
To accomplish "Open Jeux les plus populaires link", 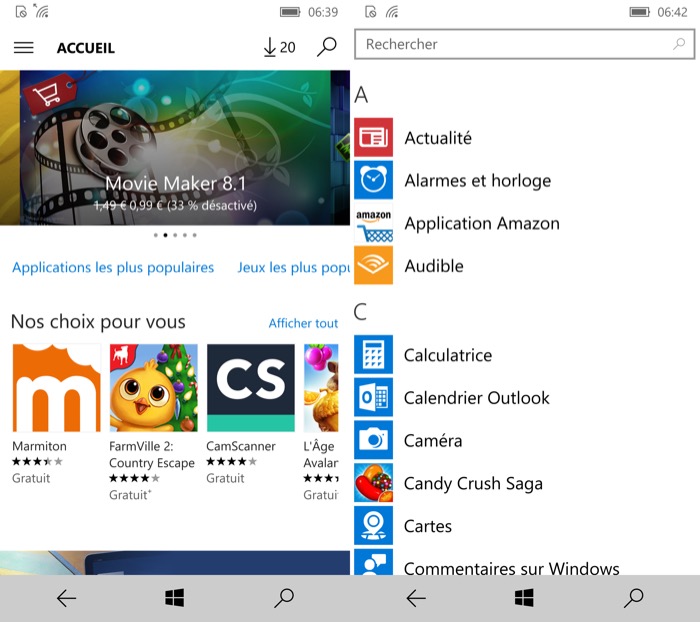I will point(293,267).
